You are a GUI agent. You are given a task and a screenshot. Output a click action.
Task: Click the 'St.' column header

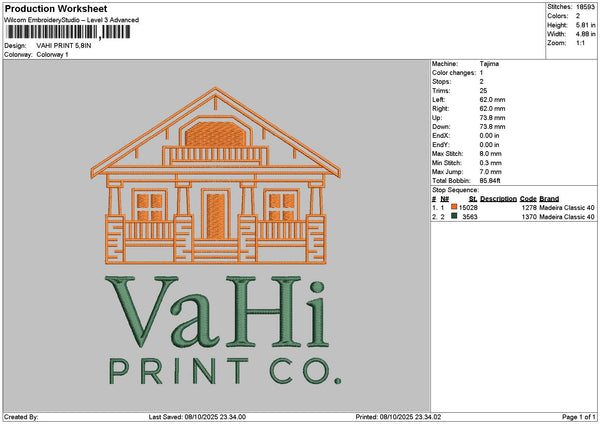[473, 199]
